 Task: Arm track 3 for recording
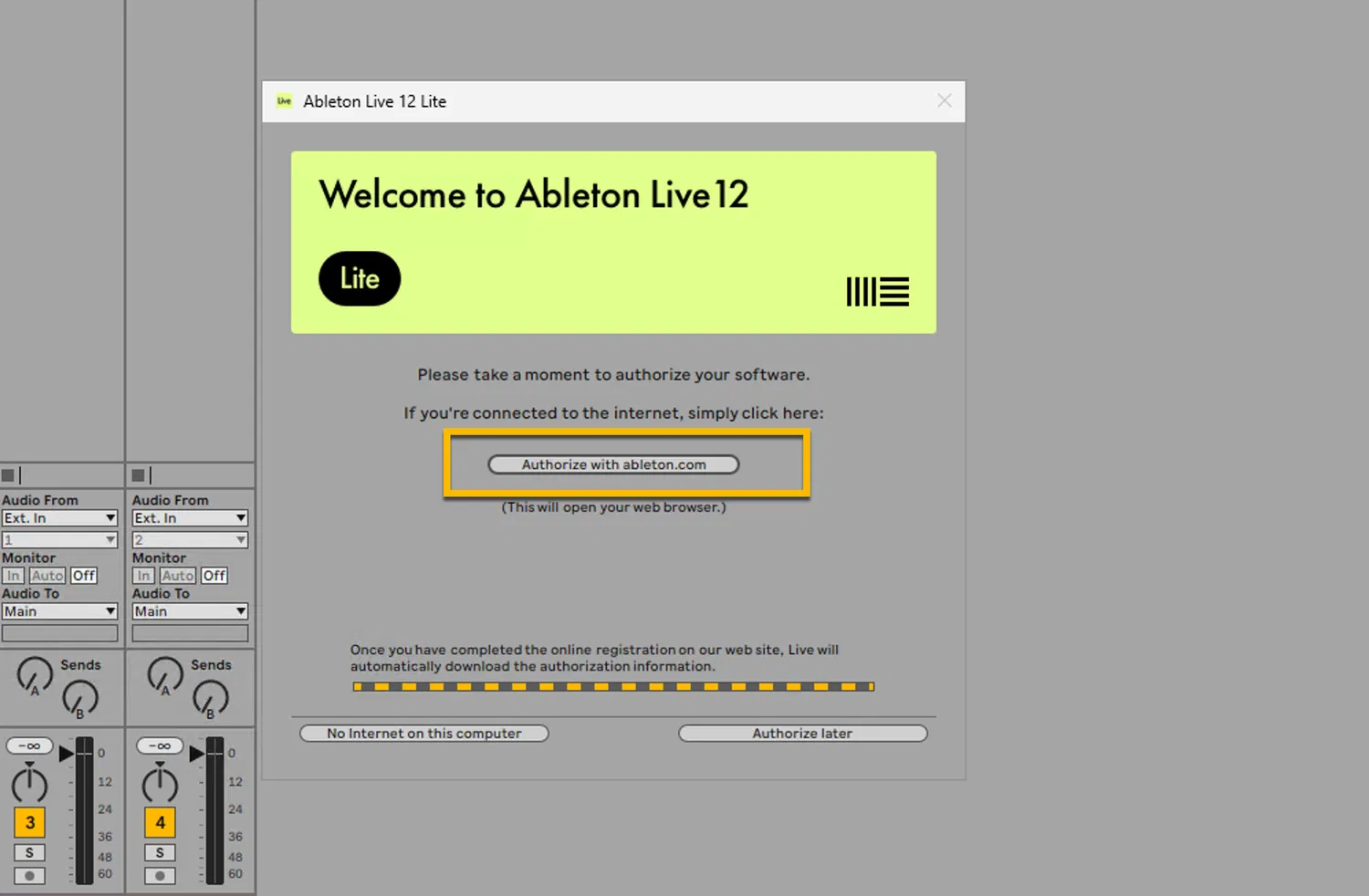tap(29, 876)
